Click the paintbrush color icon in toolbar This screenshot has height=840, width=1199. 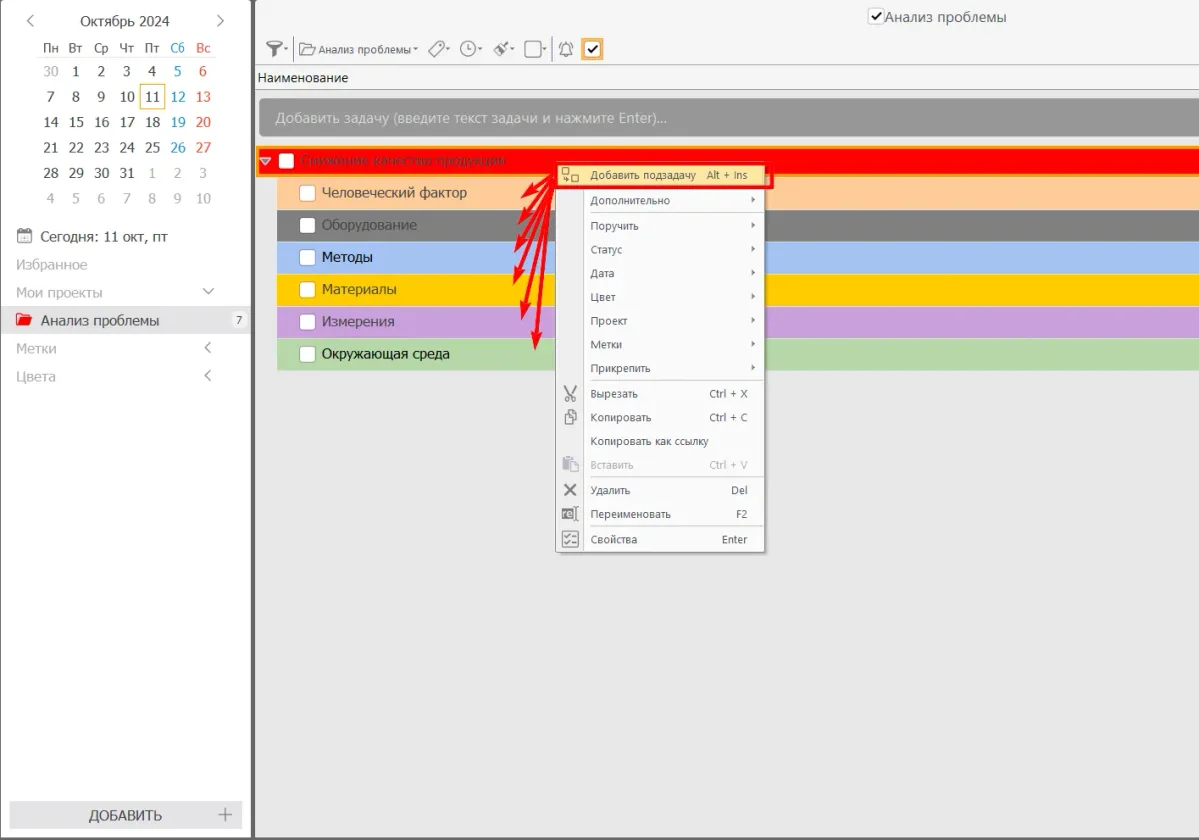click(502, 49)
